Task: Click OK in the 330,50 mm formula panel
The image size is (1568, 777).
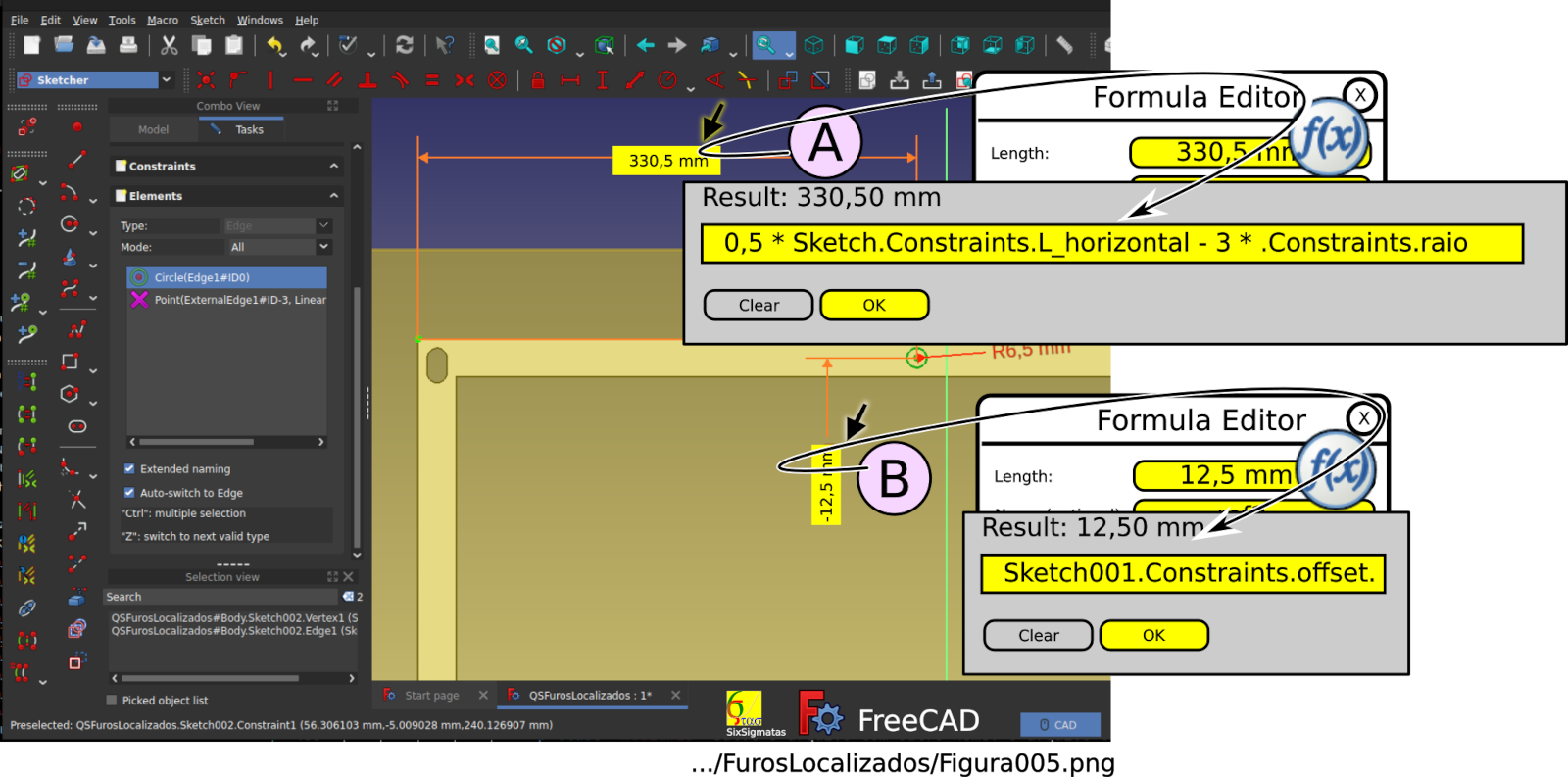Action: click(874, 305)
